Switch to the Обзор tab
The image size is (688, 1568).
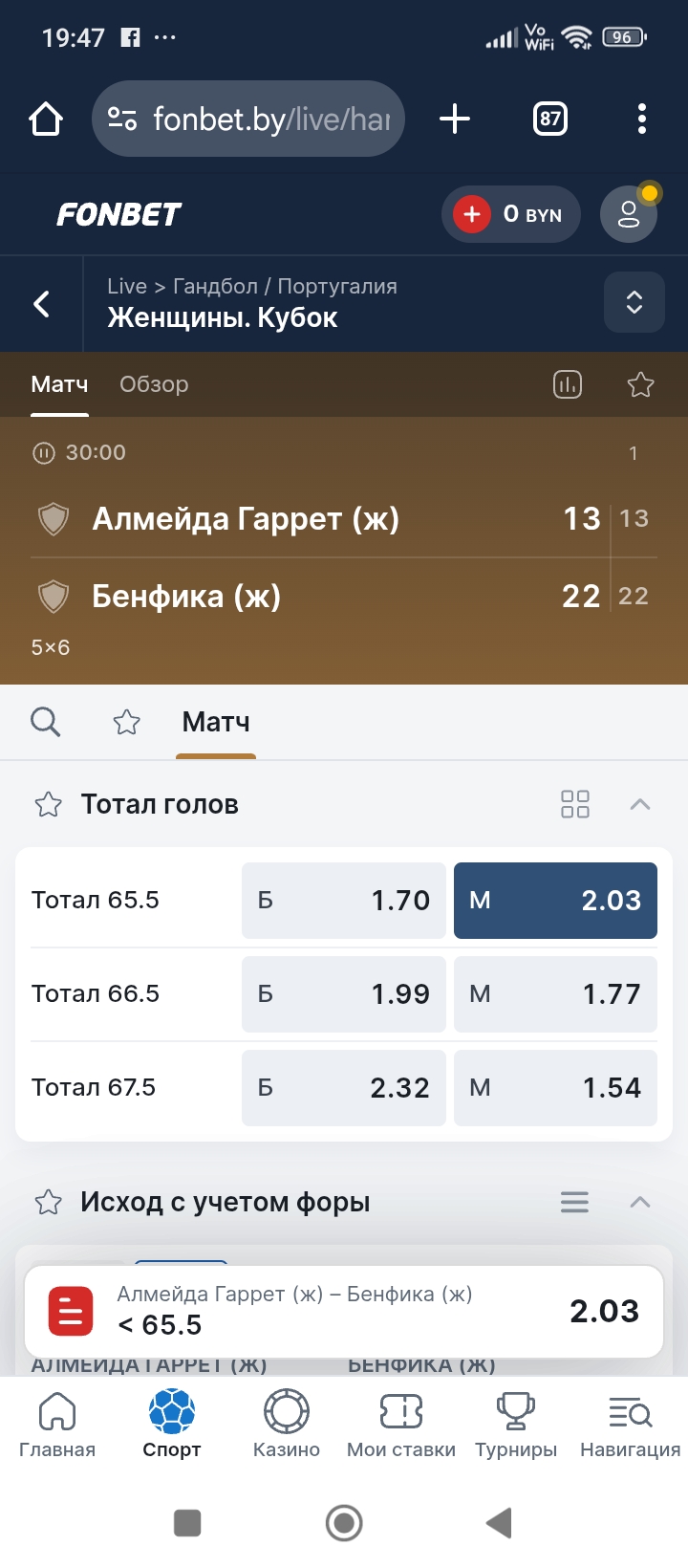click(154, 384)
